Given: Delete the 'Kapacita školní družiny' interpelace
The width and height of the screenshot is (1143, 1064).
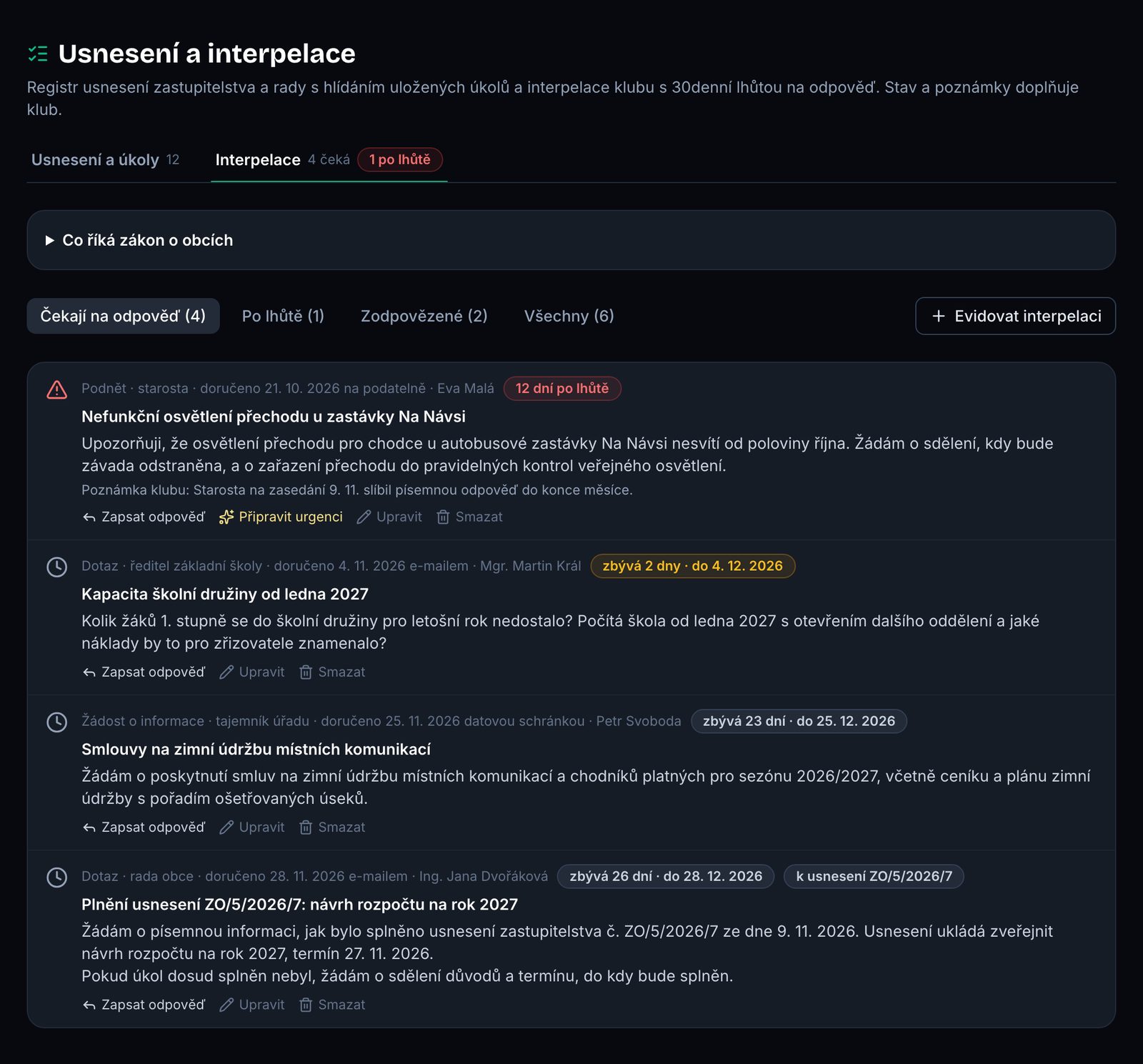Looking at the screenshot, I should coord(332,672).
